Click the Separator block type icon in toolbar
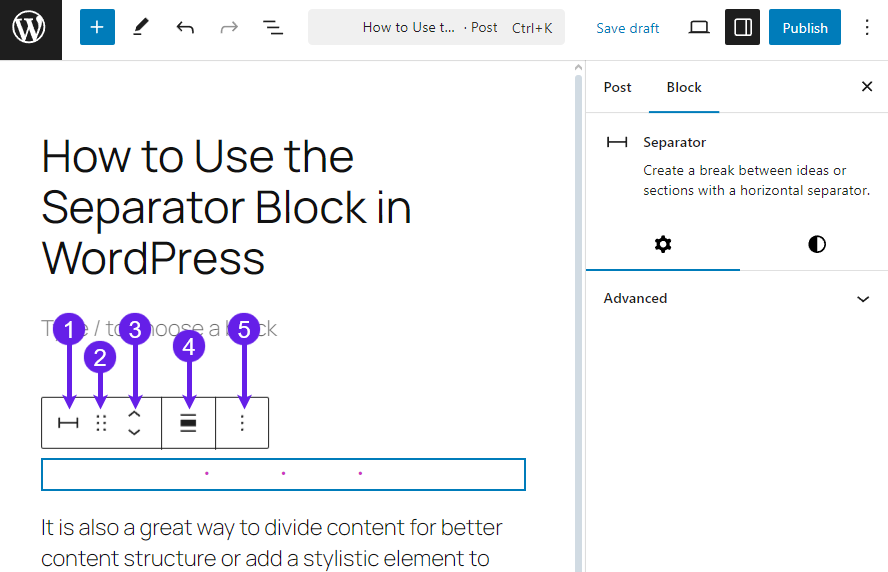Viewport: 888px width, 572px height. coord(69,423)
